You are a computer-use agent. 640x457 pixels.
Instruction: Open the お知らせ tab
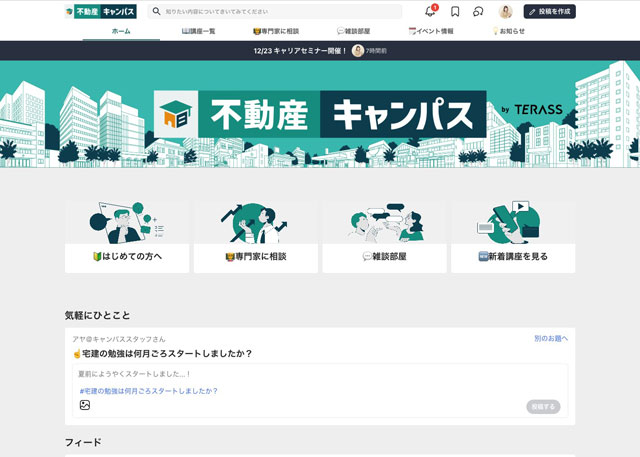[x=508, y=31]
